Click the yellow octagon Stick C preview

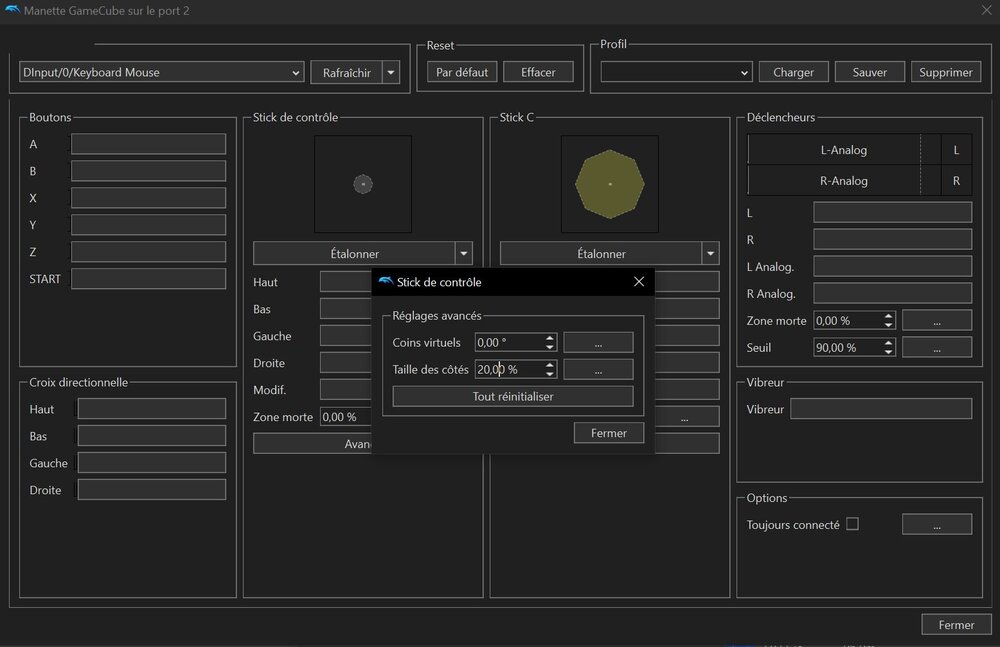610,184
